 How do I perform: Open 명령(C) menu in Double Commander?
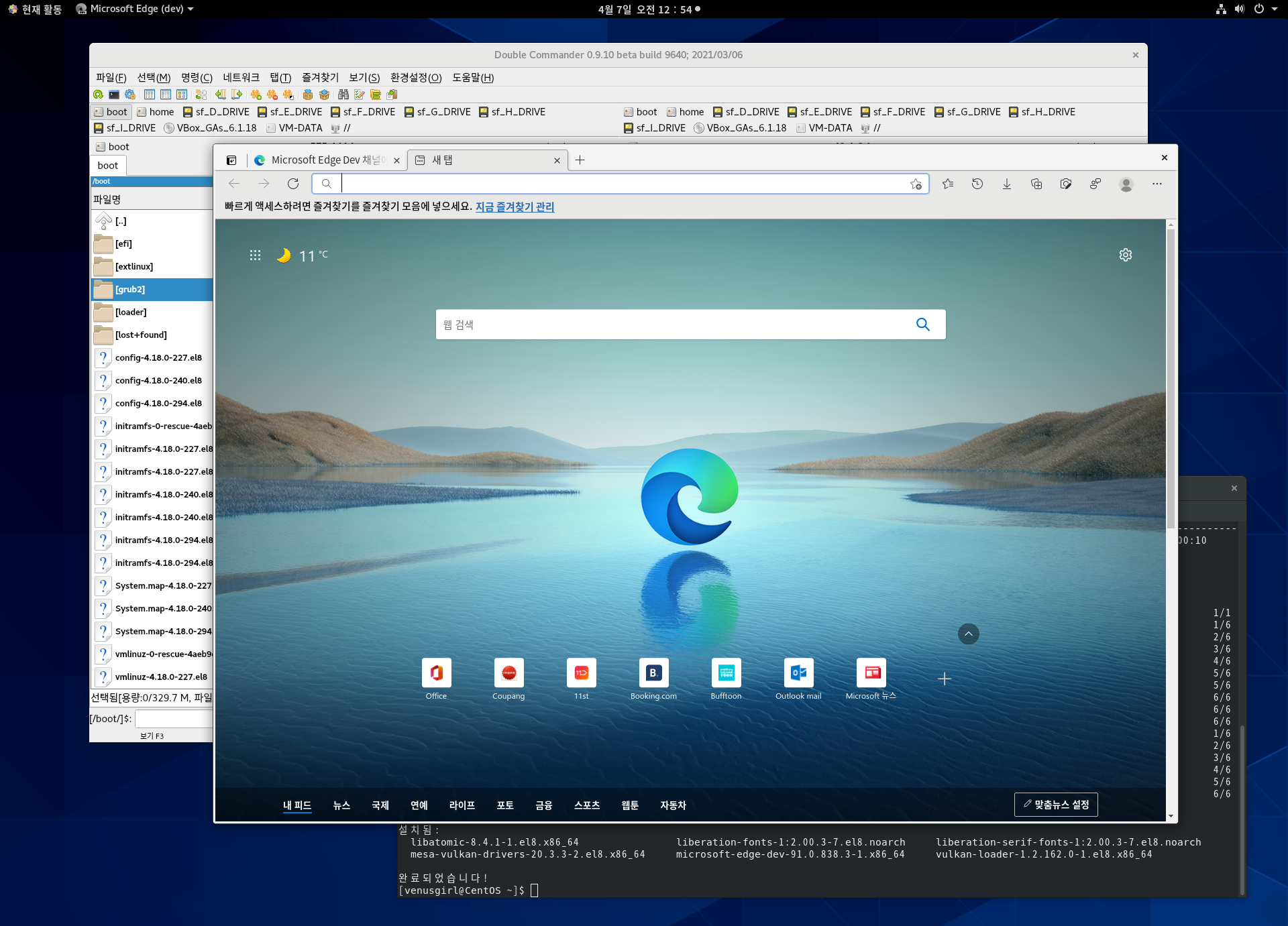pyautogui.click(x=197, y=77)
